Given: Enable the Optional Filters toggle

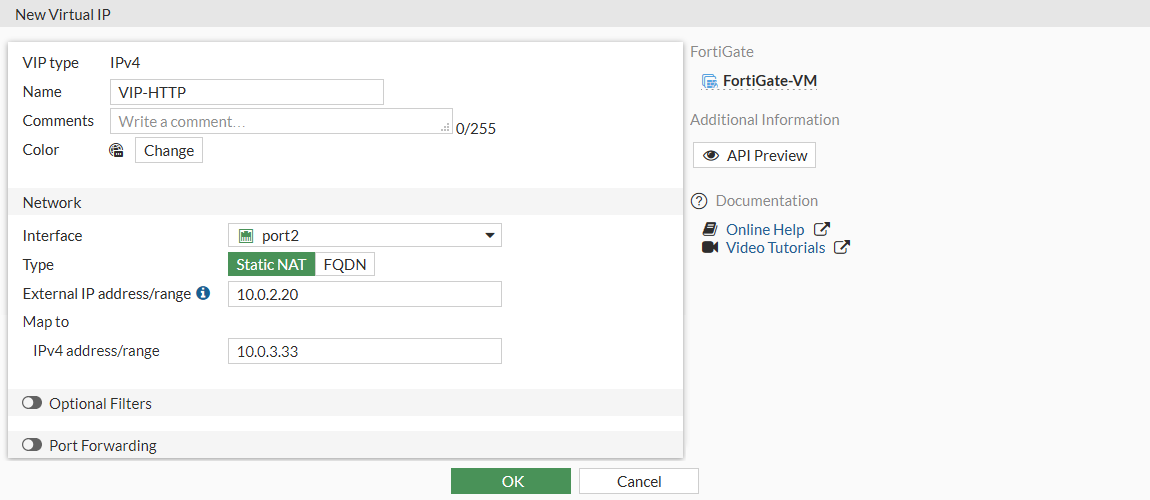Looking at the screenshot, I should tap(32, 403).
